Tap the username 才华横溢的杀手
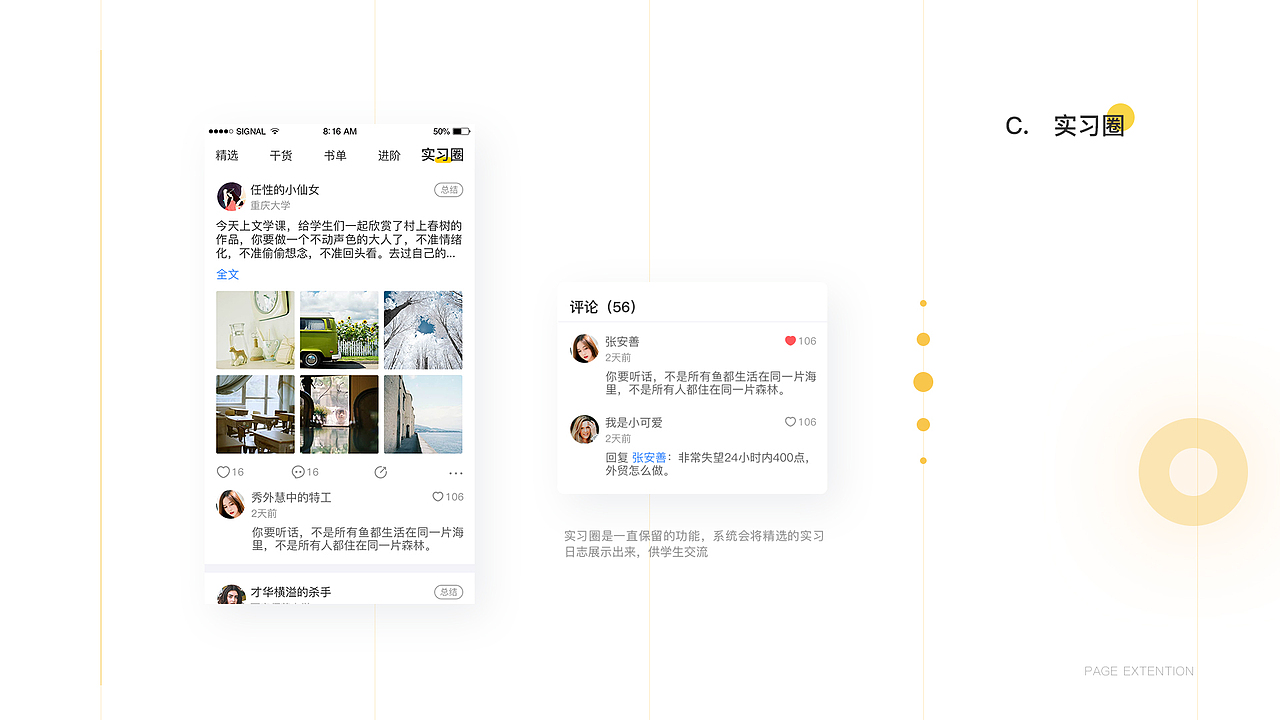Image resolution: width=1280 pixels, height=720 pixels. [x=291, y=592]
